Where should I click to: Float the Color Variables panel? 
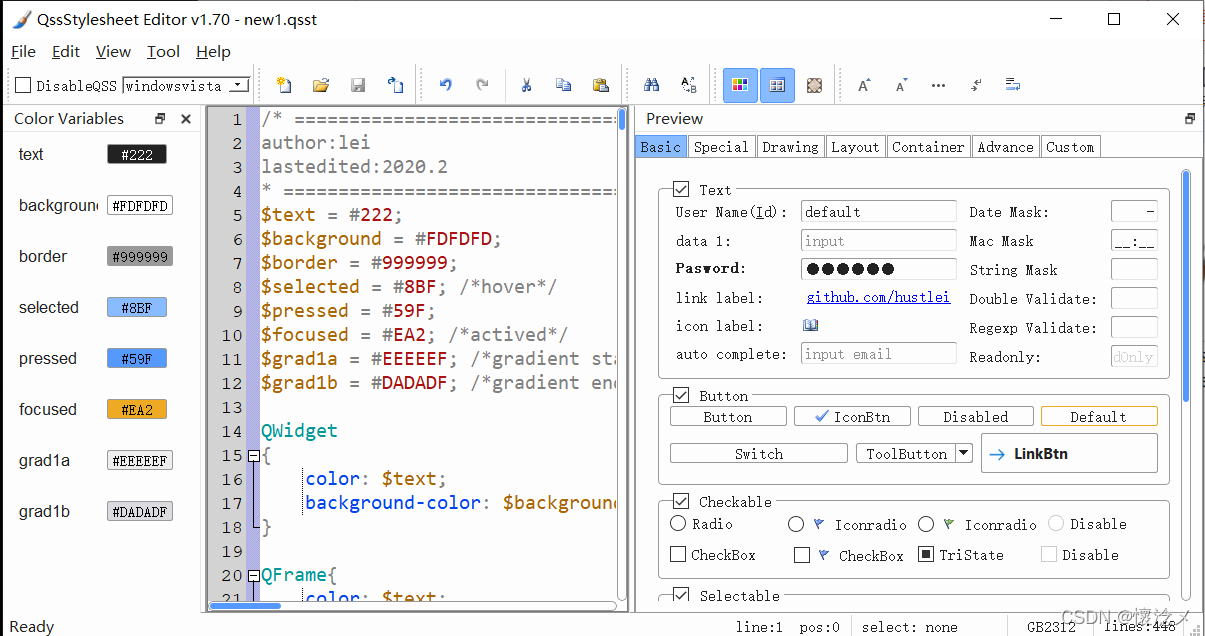tap(160, 119)
